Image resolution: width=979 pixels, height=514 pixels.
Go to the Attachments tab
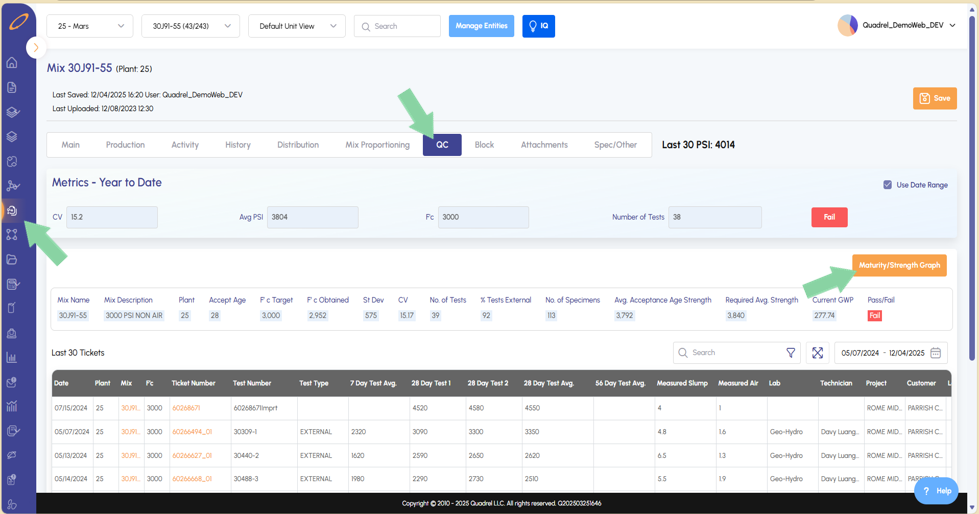(544, 145)
